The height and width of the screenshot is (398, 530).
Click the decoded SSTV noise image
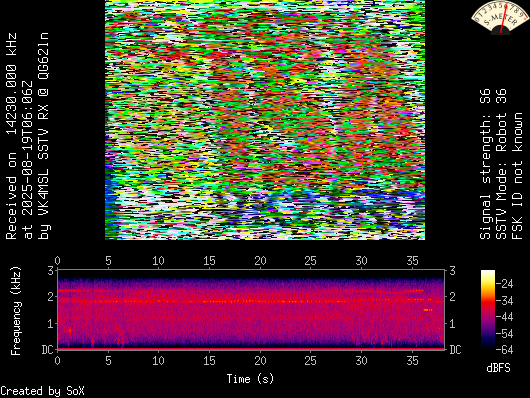click(265, 120)
